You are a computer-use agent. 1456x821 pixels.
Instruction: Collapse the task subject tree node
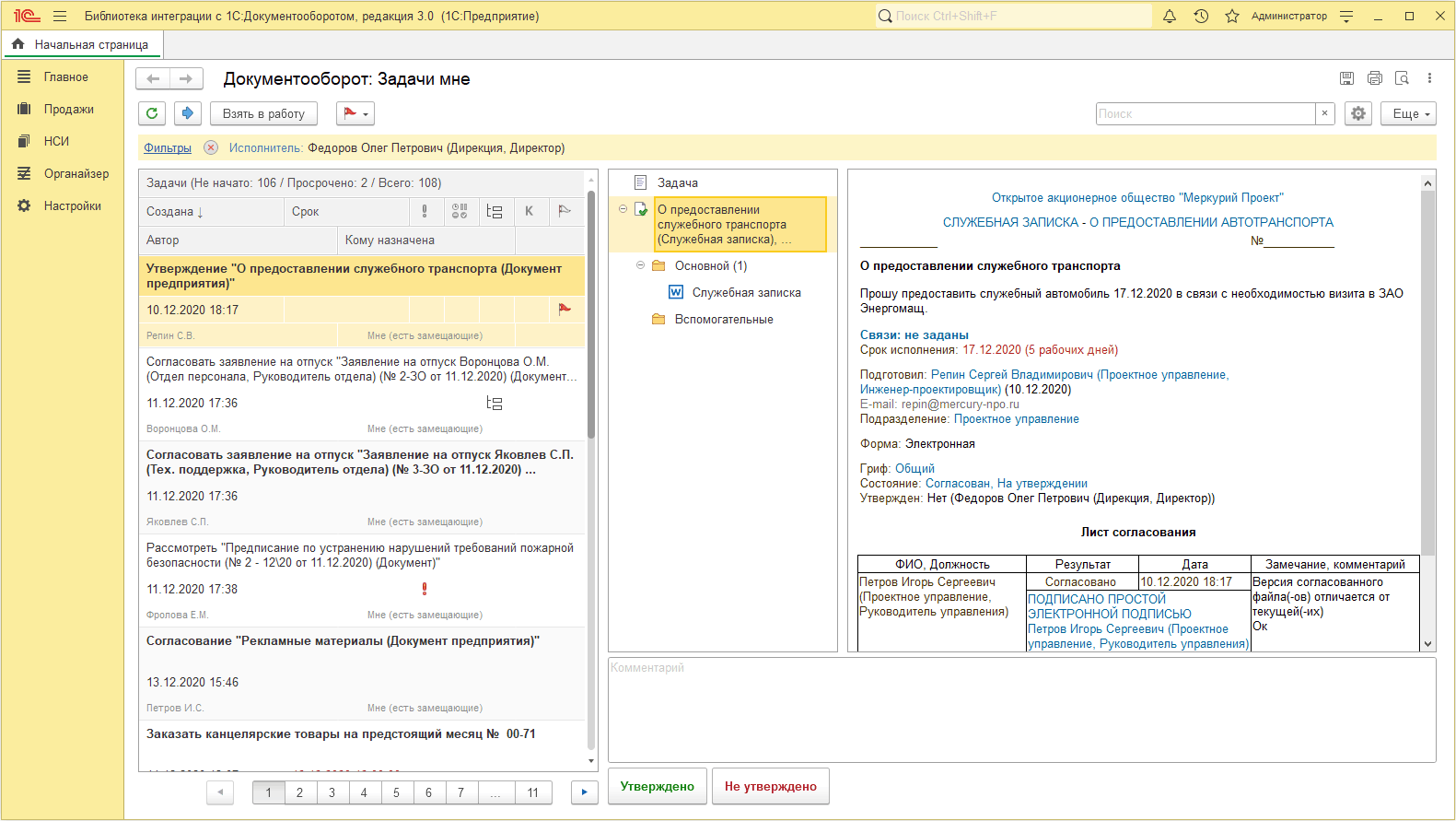[x=623, y=209]
